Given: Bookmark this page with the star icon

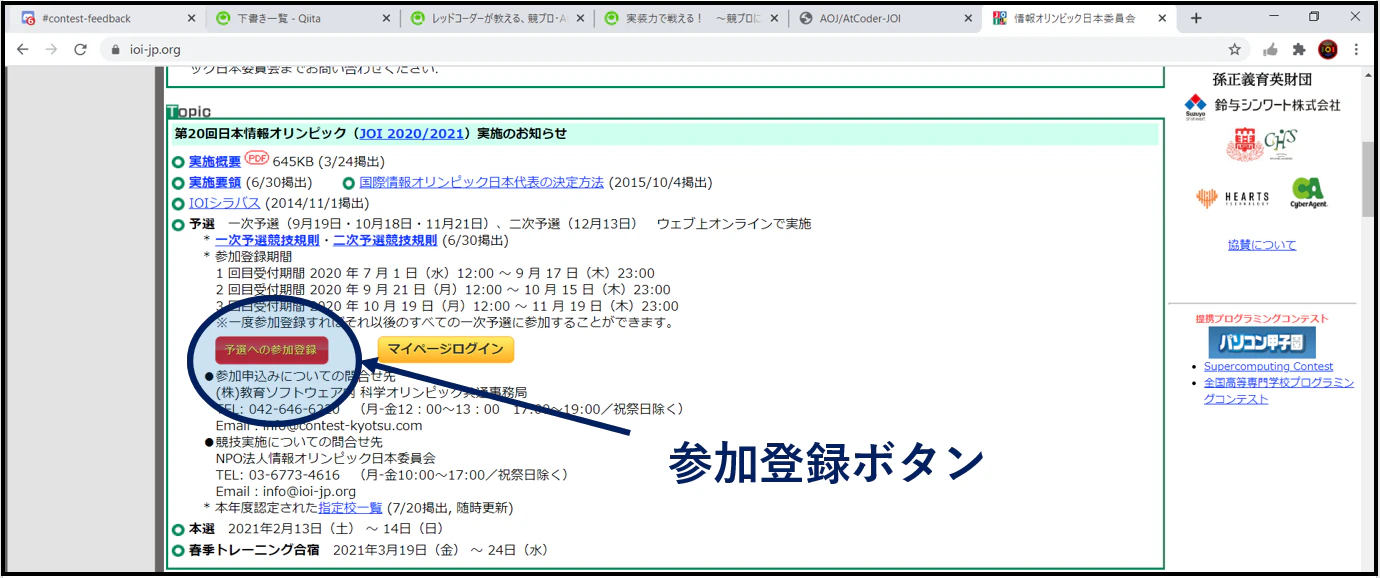Looking at the screenshot, I should pyautogui.click(x=1235, y=49).
